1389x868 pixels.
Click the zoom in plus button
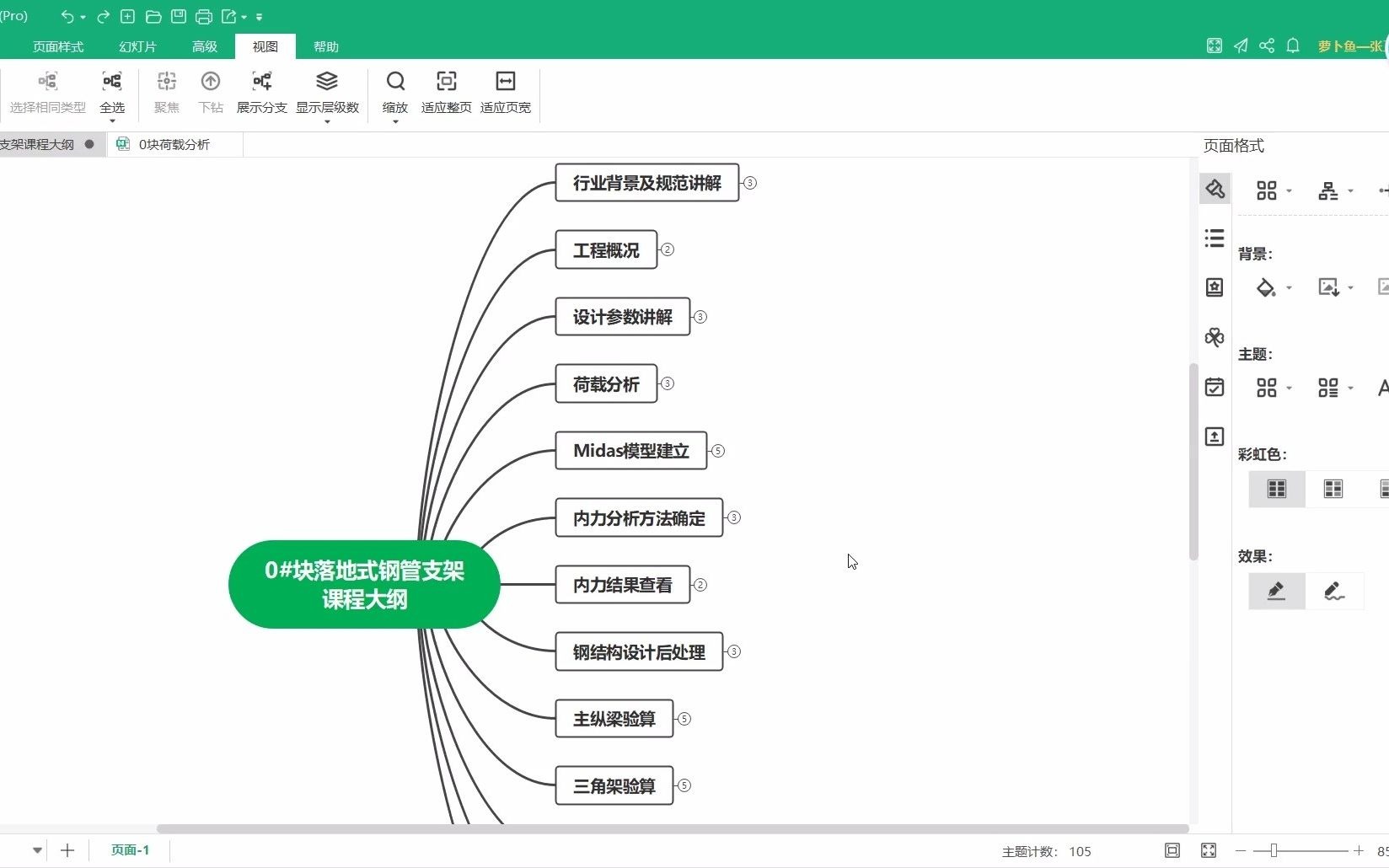1359,851
